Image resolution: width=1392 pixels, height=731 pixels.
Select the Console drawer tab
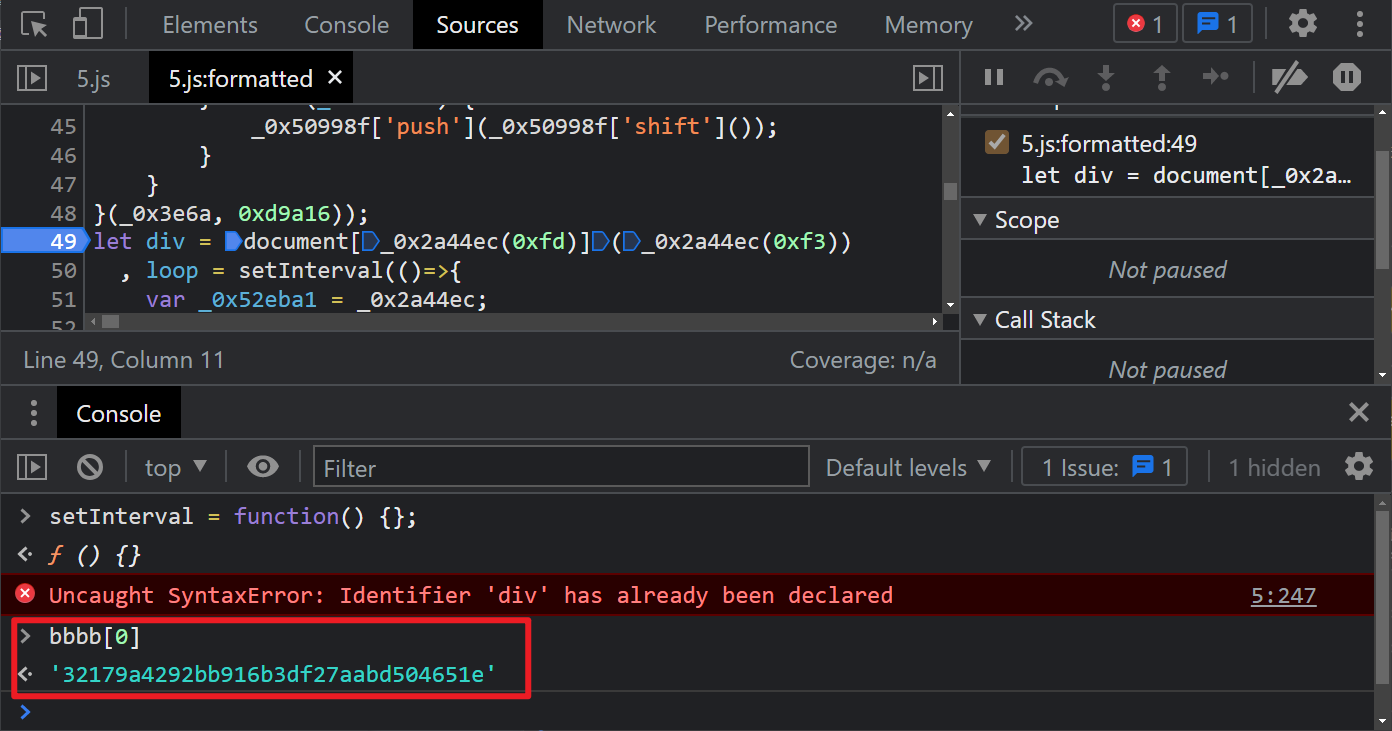coord(118,414)
